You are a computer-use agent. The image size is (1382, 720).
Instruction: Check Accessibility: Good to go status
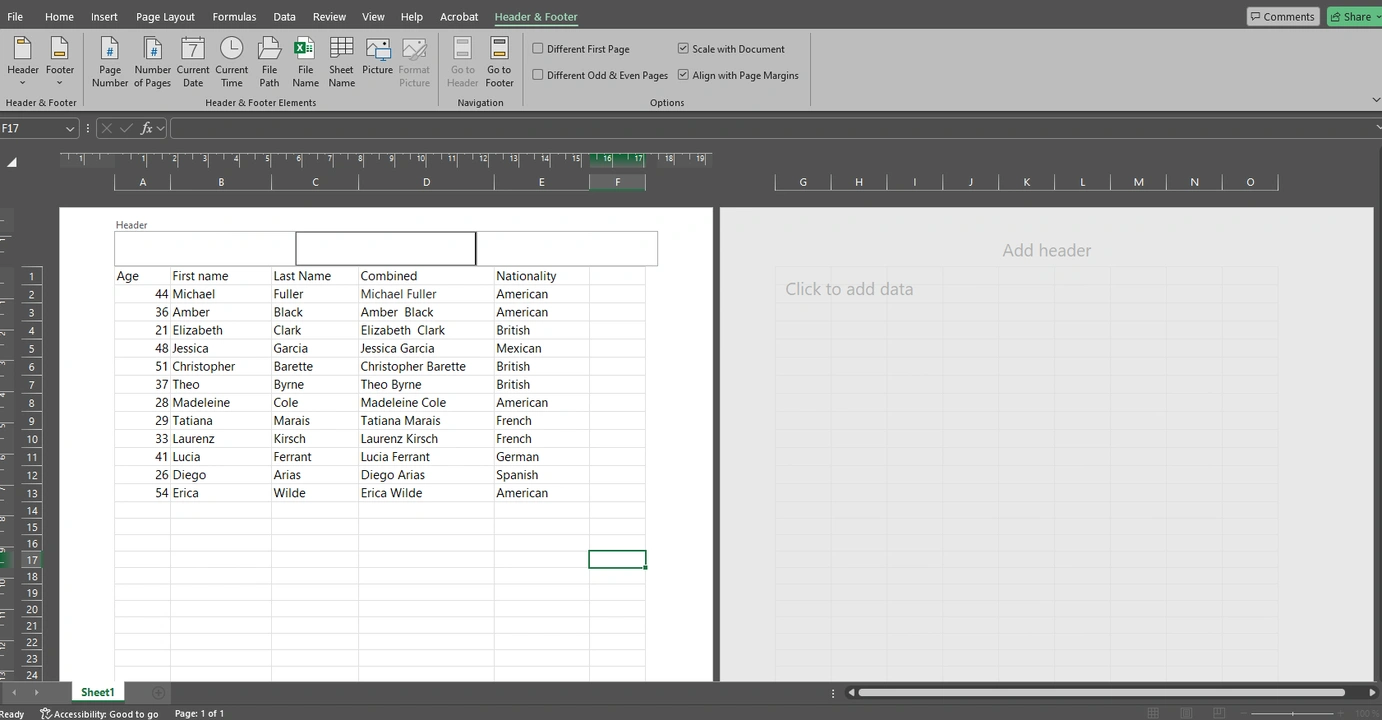click(99, 714)
